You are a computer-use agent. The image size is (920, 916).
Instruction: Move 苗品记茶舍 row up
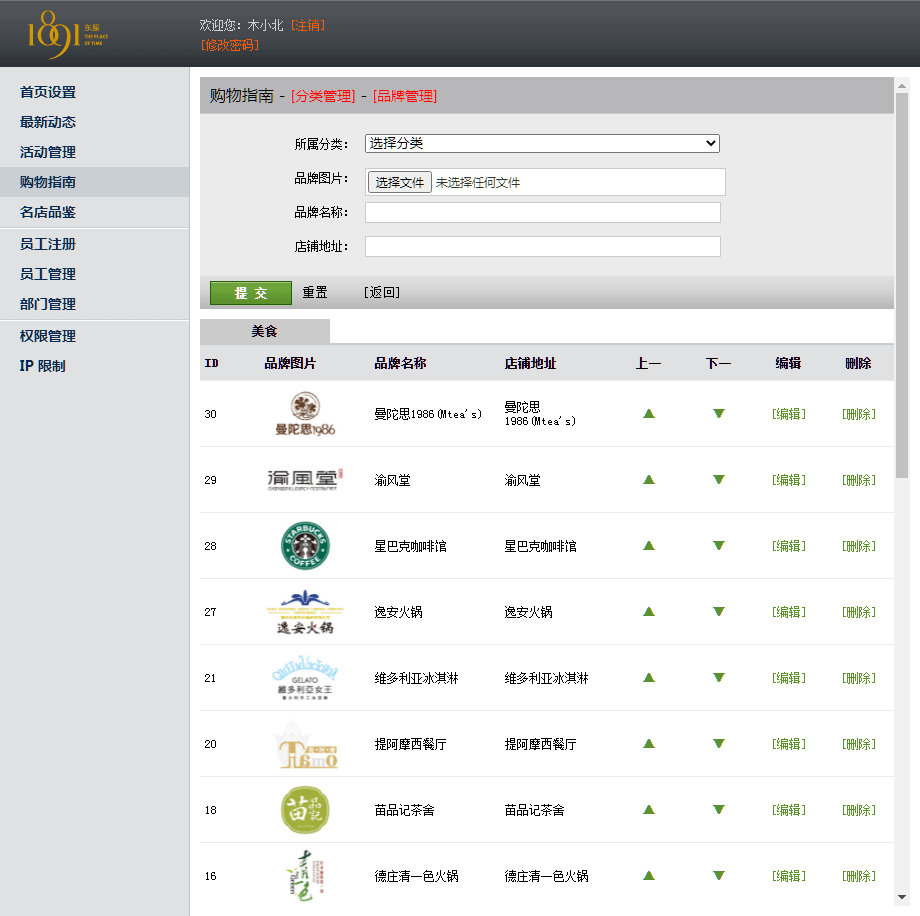[648, 810]
